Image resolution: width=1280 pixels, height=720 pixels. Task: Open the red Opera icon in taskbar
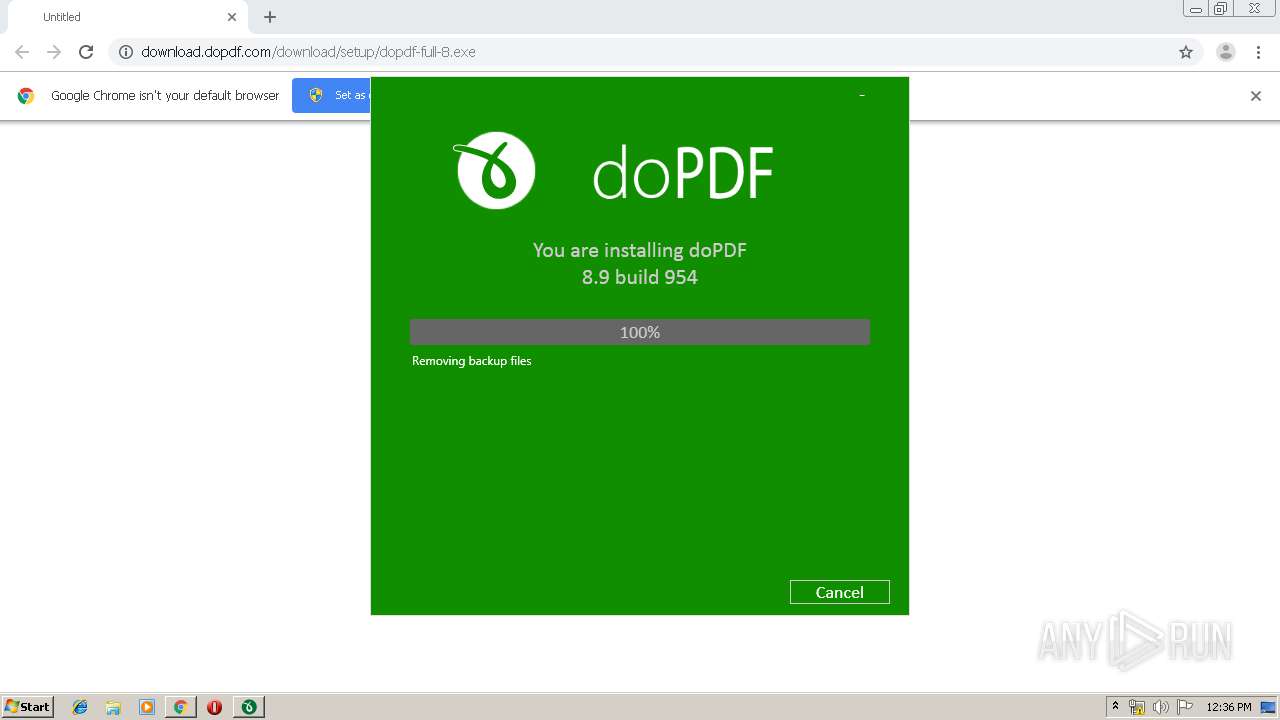tap(214, 707)
